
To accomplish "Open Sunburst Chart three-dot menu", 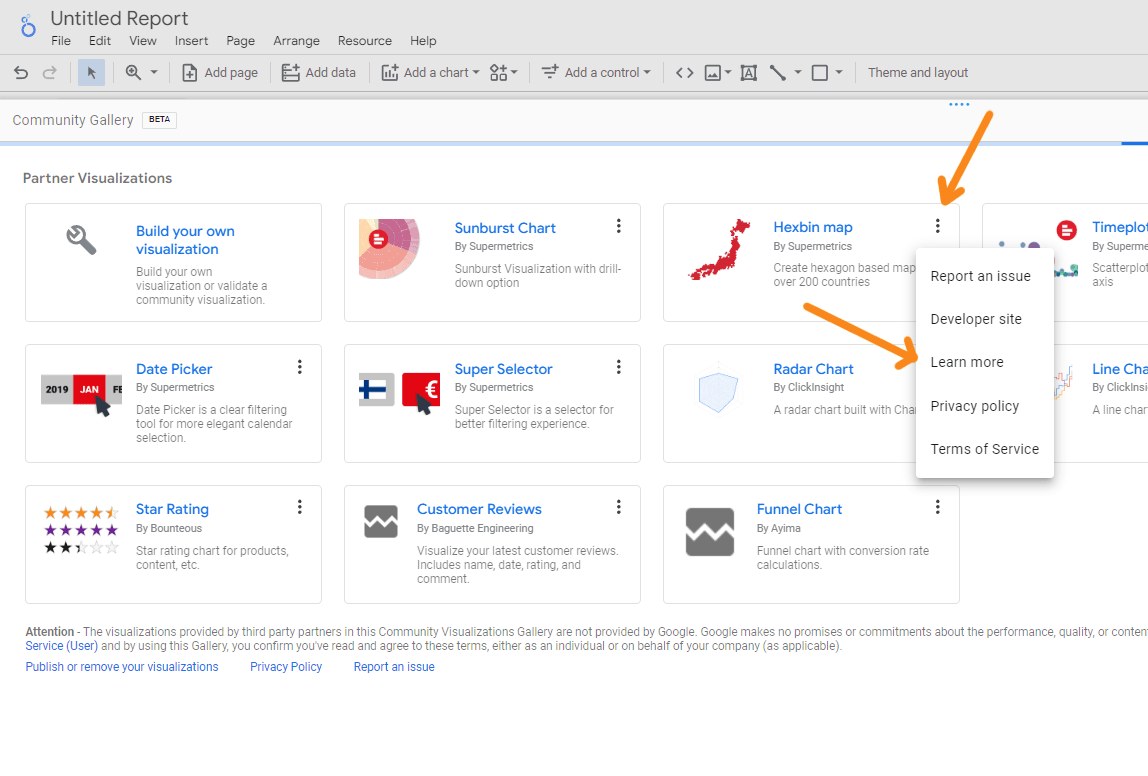I will pyautogui.click(x=619, y=226).
